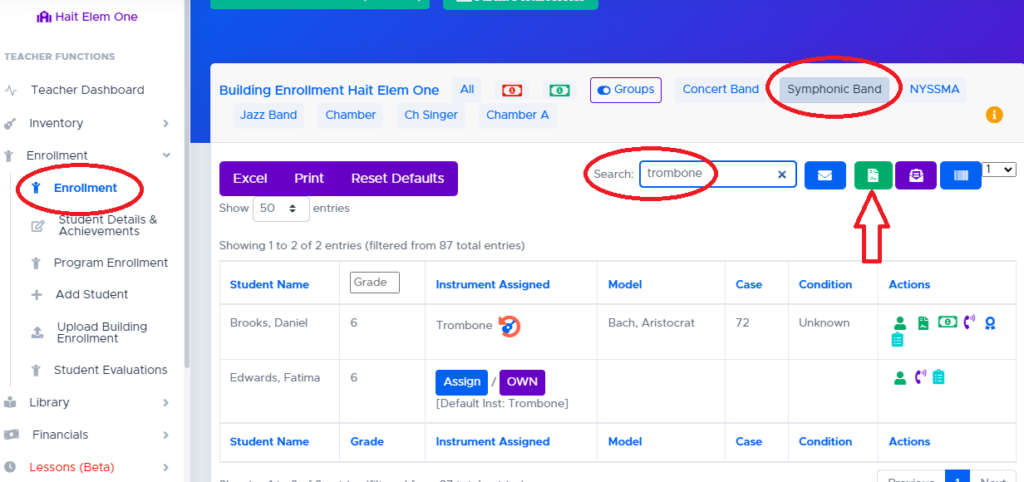Open the orange info icon
Viewport: 1024px width, 482px height.
(x=994, y=115)
